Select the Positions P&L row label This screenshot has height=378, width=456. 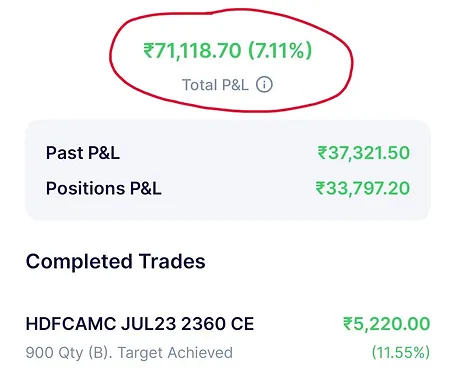[x=104, y=188]
